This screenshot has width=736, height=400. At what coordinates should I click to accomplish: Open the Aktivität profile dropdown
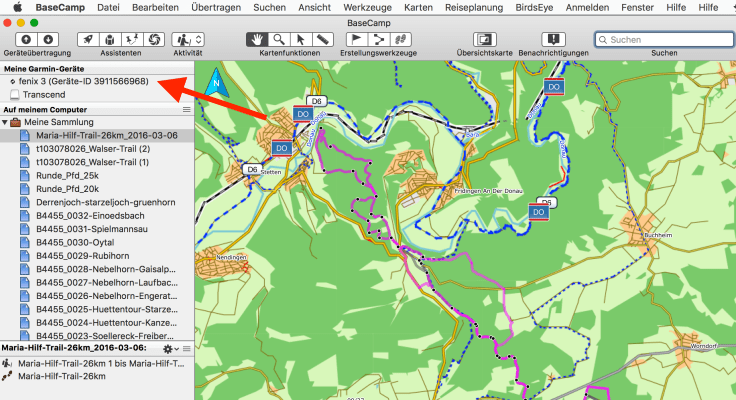[x=188, y=39]
